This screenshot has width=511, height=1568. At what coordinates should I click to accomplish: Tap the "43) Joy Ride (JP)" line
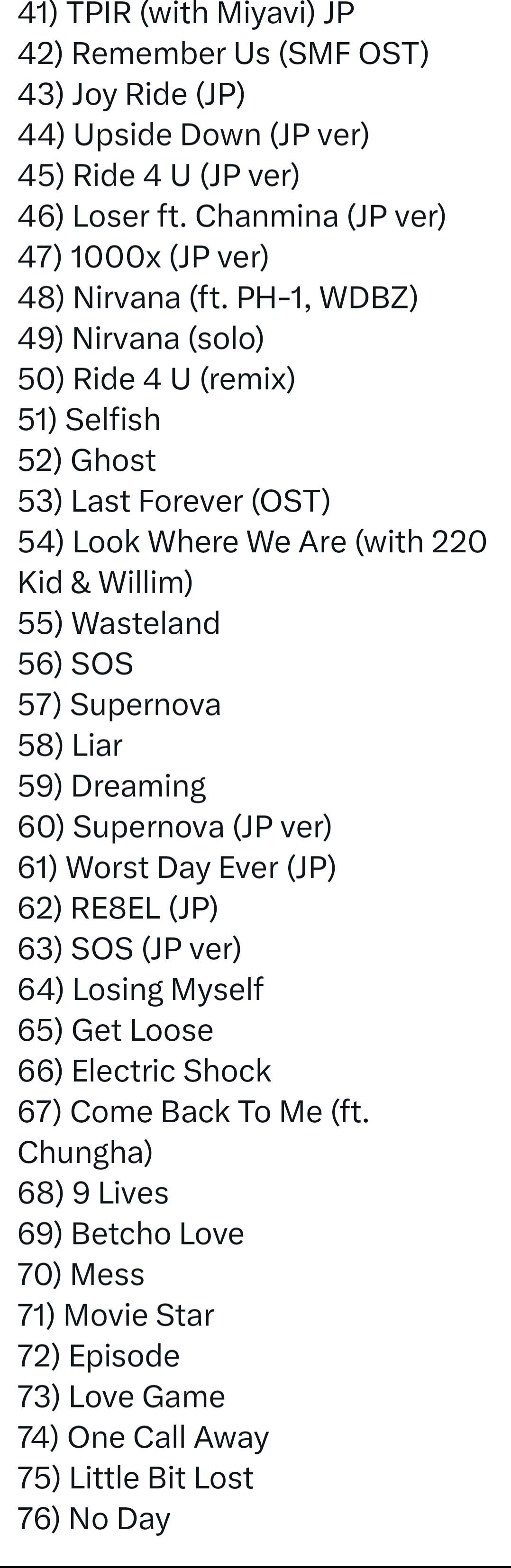point(131,94)
